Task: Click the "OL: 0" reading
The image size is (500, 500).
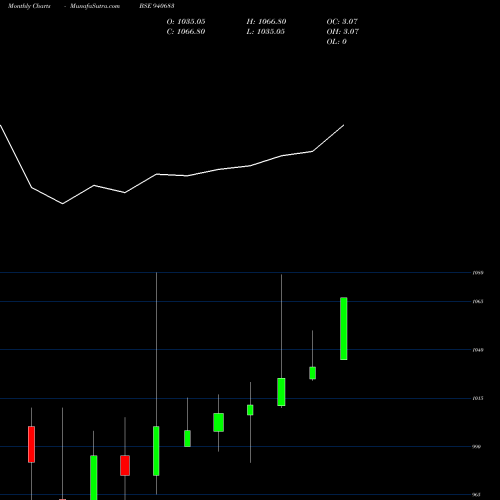Action: (337, 42)
